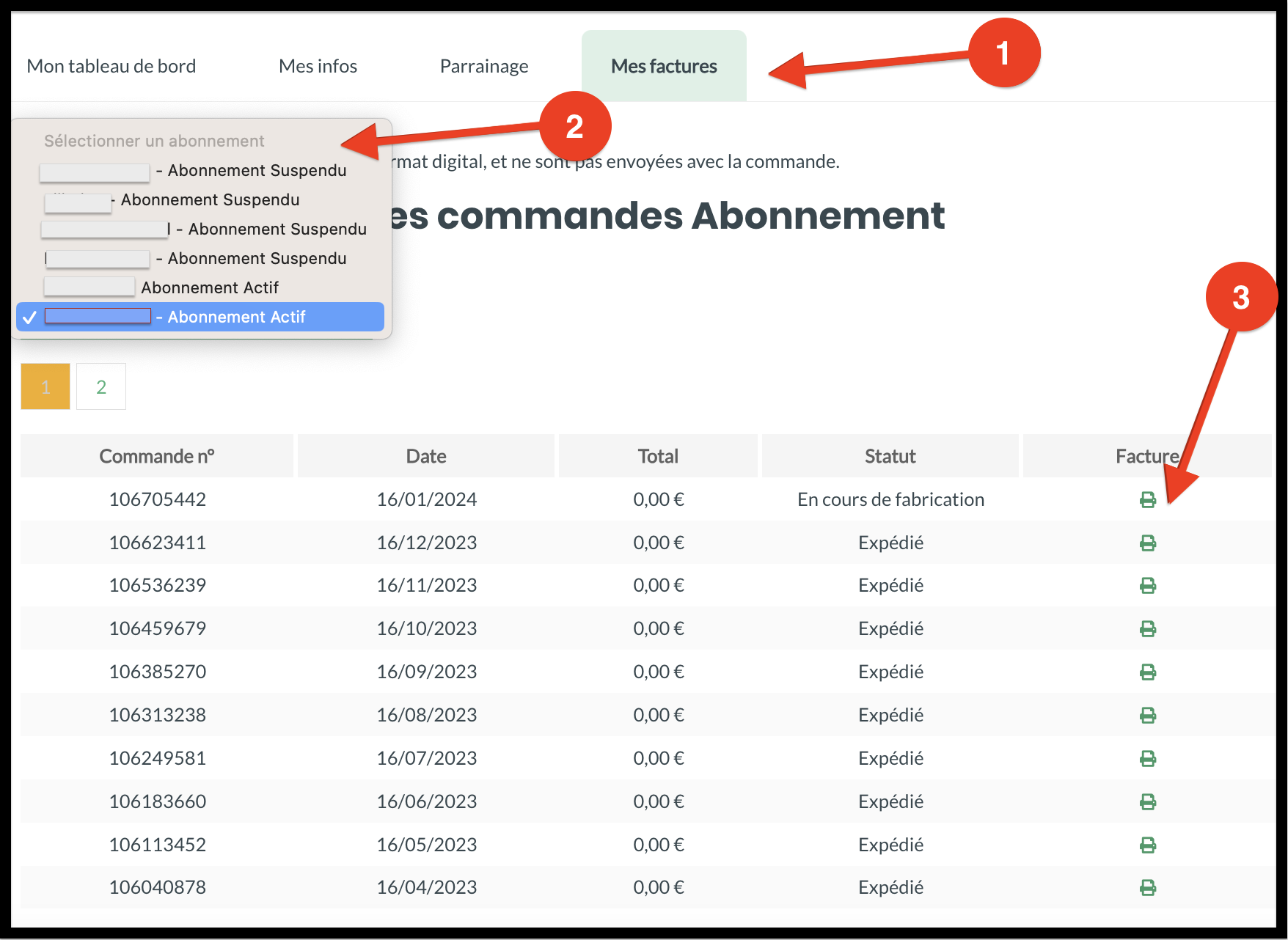
Task: Print invoice for order 106040878
Action: tap(1148, 888)
